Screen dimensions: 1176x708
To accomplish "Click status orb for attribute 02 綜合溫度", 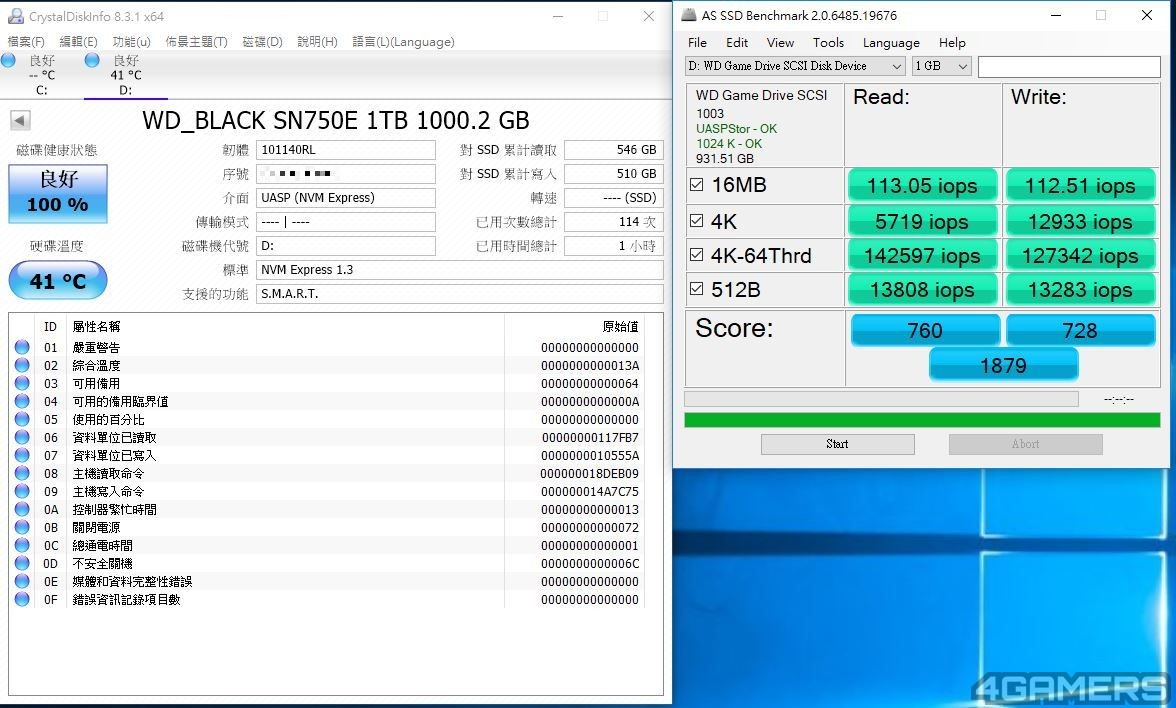I will point(22,365).
